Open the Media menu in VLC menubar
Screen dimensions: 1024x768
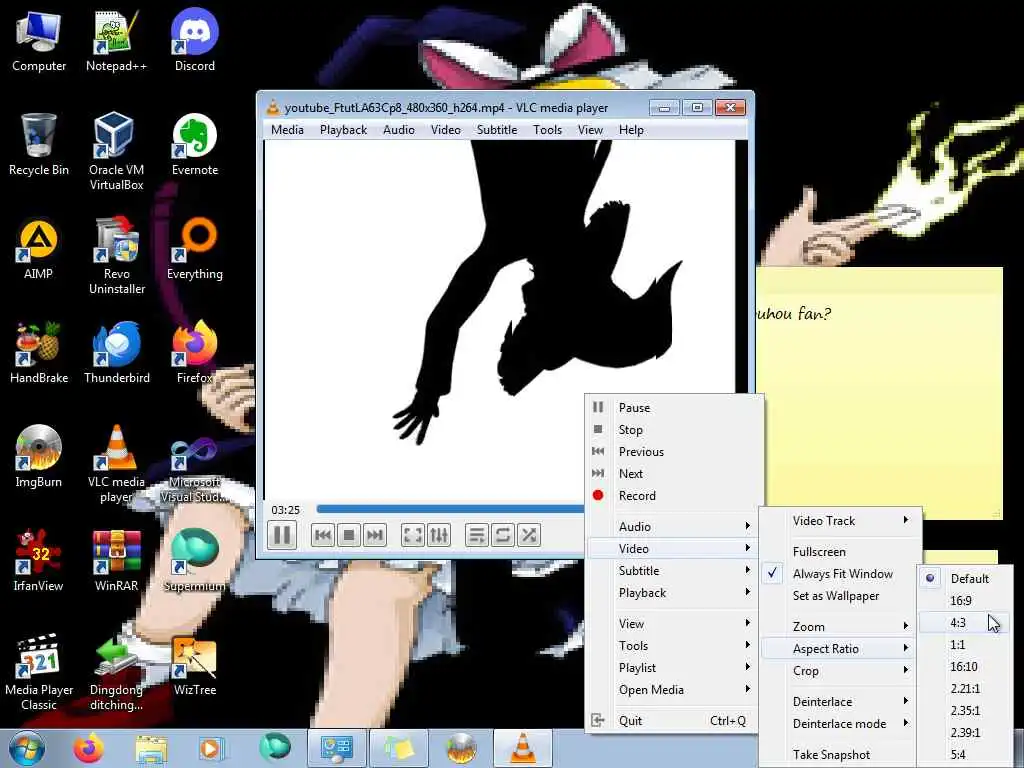pyautogui.click(x=287, y=129)
